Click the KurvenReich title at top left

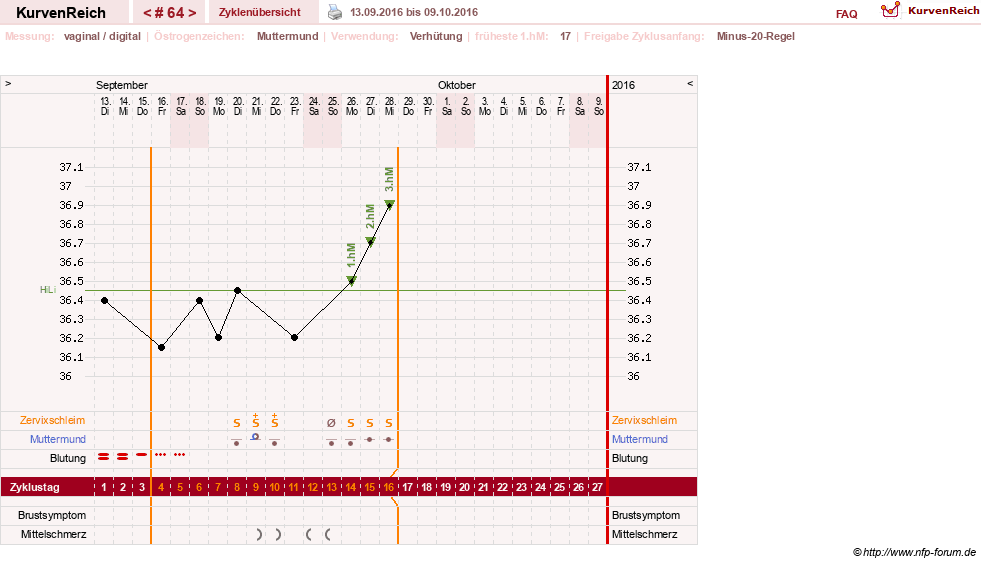61,13
